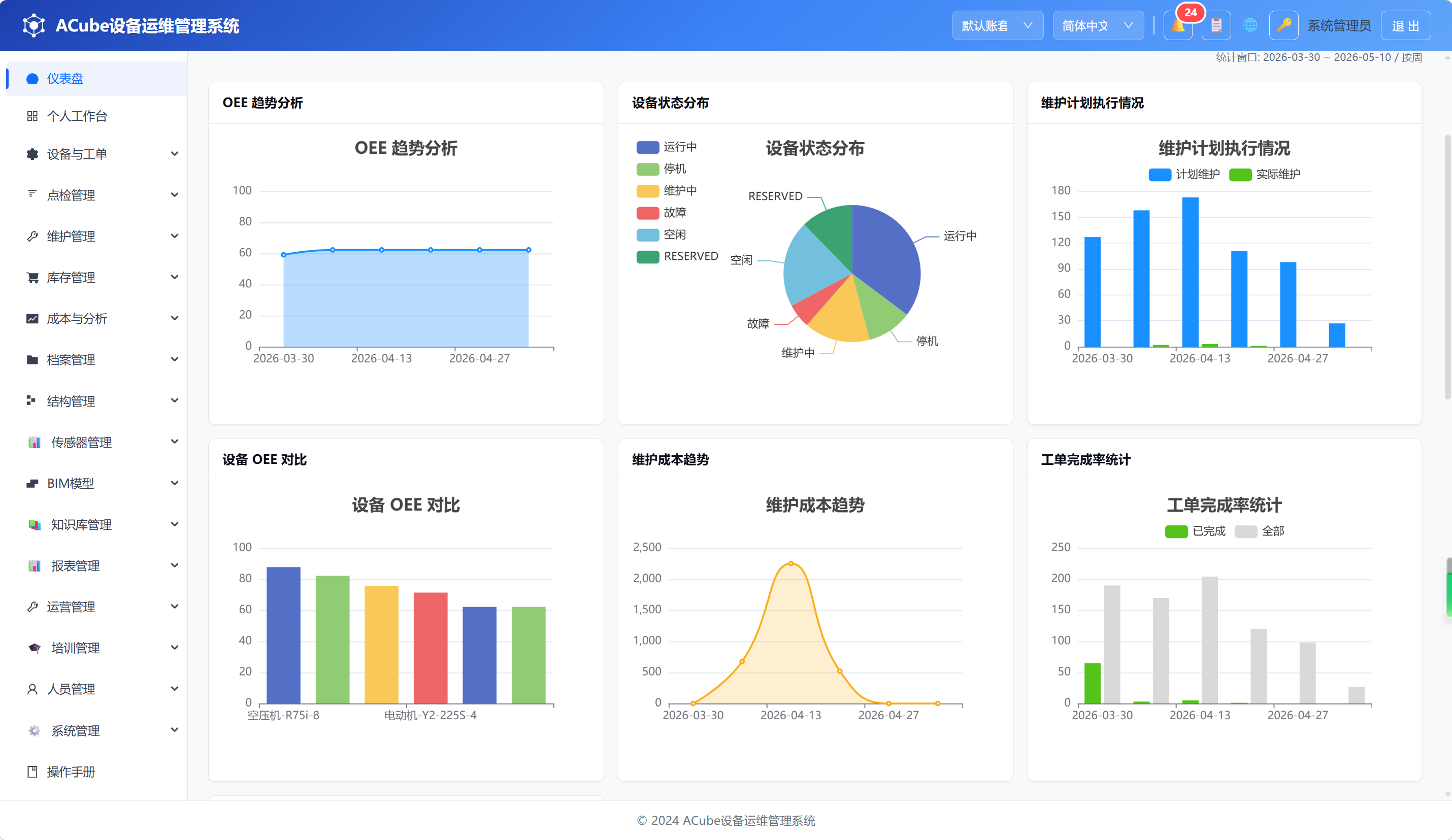Screen dimensions: 1452x840
Task: Open the notification bell with badge 24
Action: click(1178, 26)
